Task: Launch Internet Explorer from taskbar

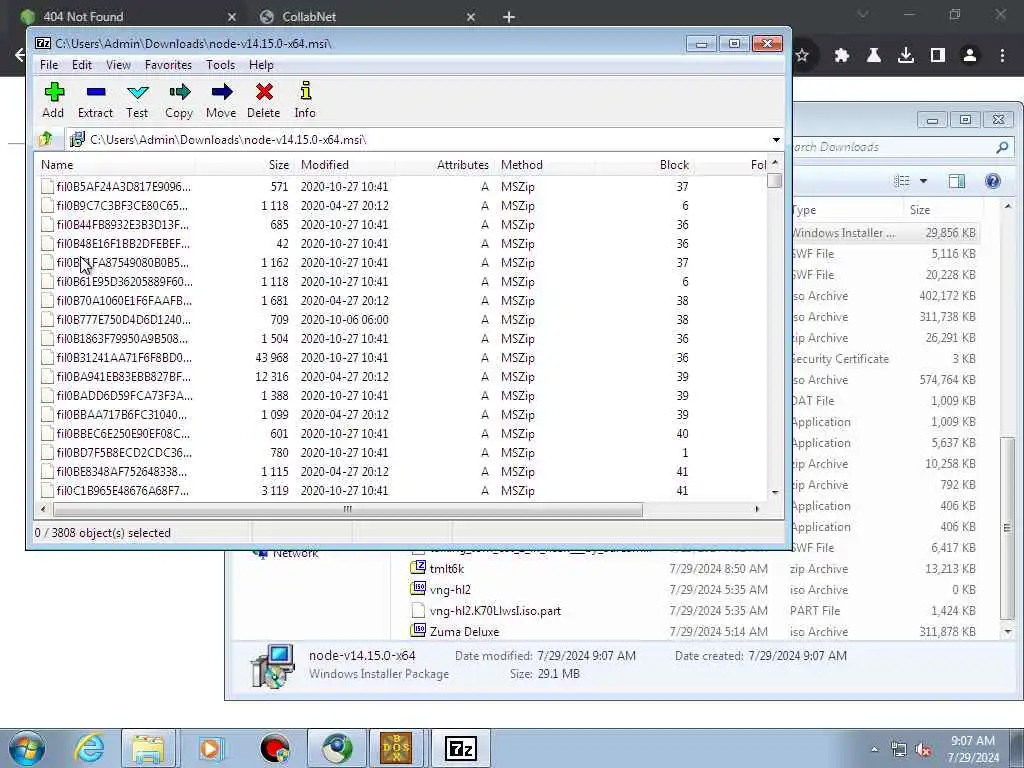Action: coord(89,748)
